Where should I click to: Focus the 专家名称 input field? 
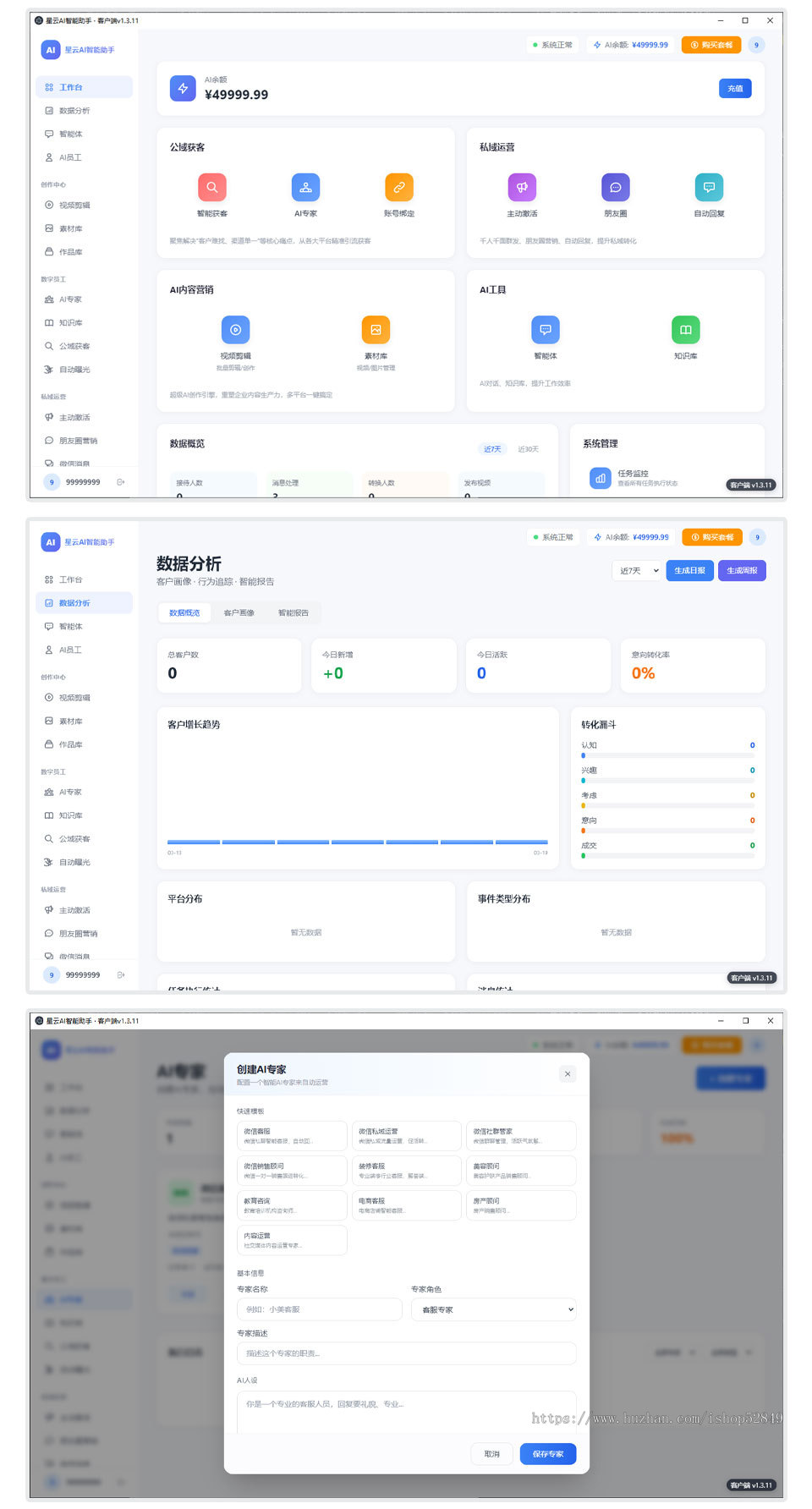(x=320, y=1309)
